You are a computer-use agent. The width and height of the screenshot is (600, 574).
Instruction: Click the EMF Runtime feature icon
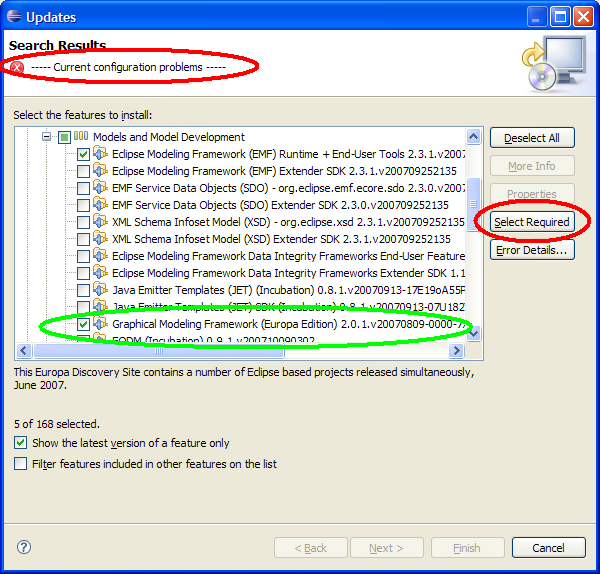point(100,154)
